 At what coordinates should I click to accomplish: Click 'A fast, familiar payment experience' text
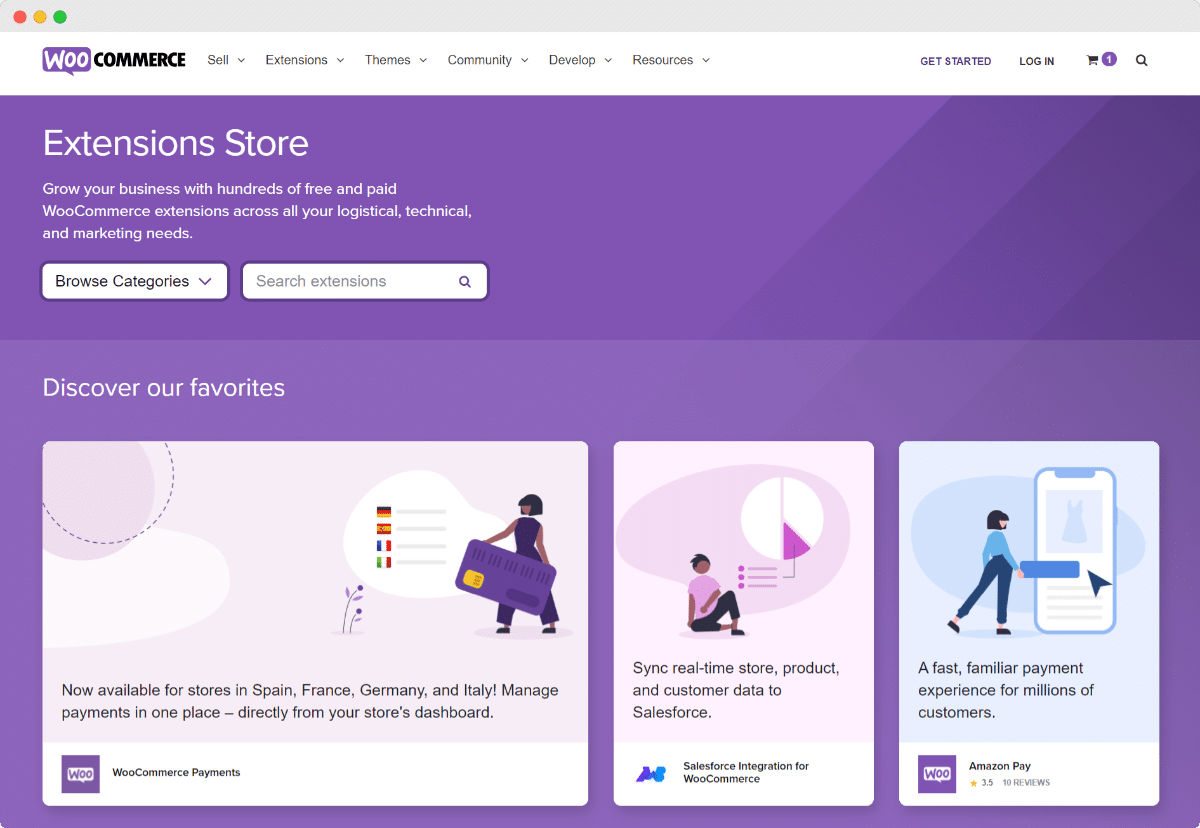pyautogui.click(x=1006, y=690)
